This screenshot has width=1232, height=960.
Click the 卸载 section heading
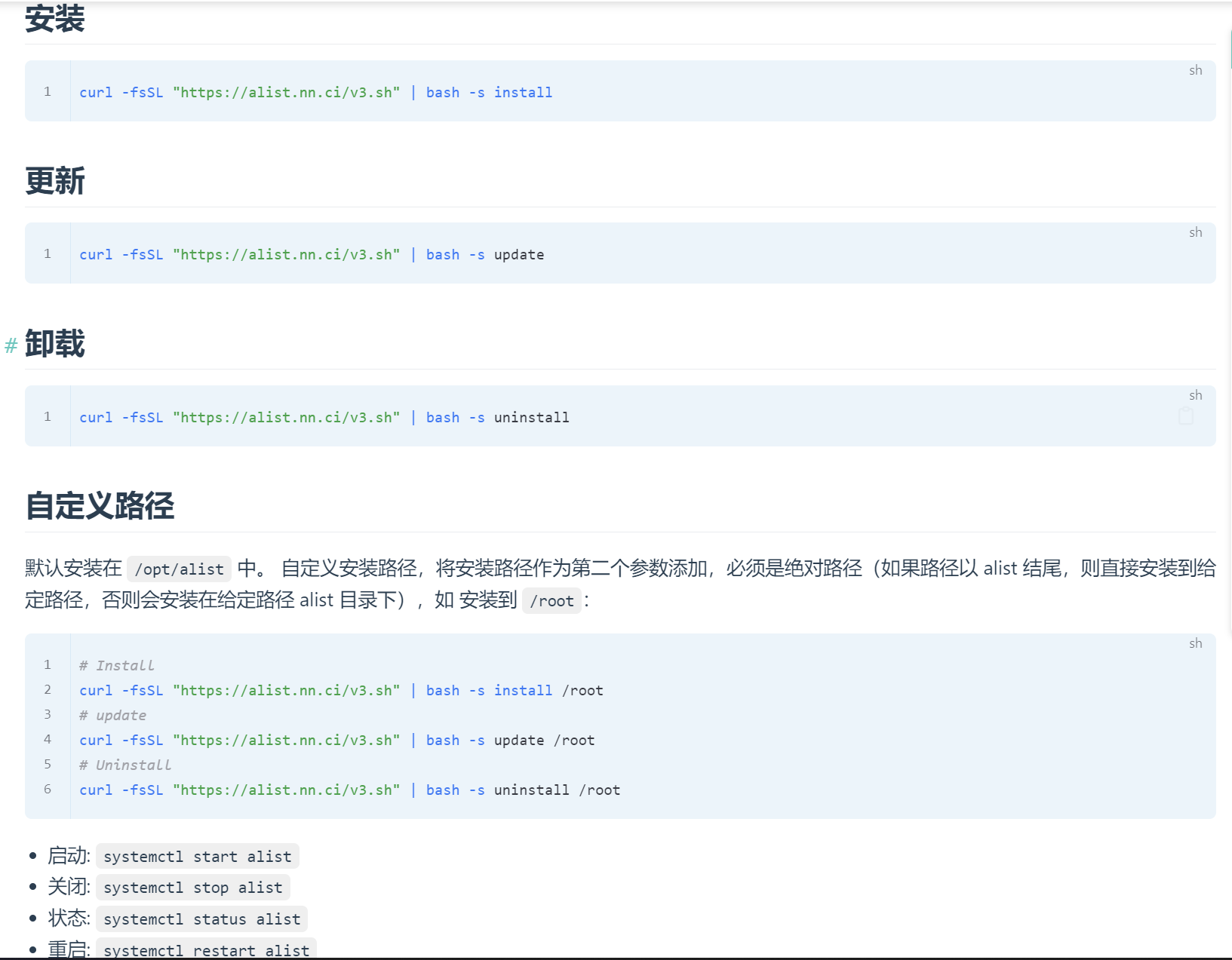[55, 344]
